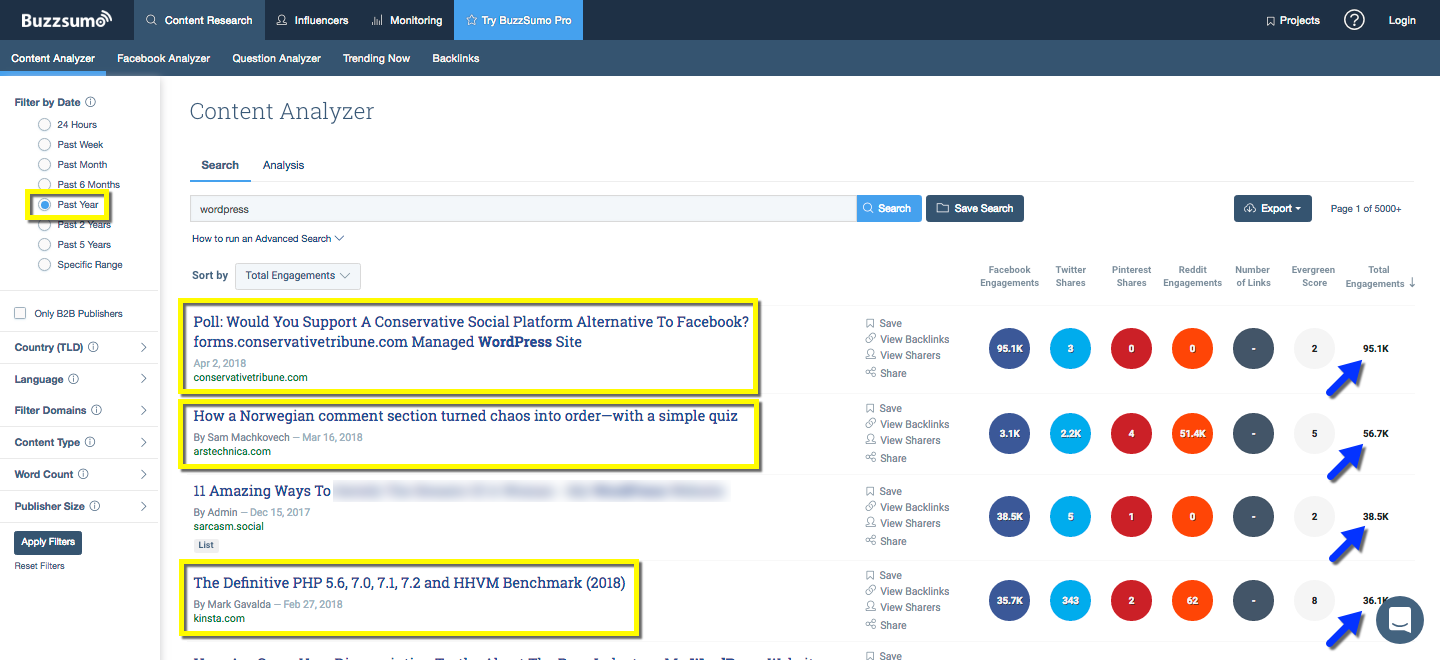
Task: Click the Publisher Size info icon
Action: tap(95, 506)
